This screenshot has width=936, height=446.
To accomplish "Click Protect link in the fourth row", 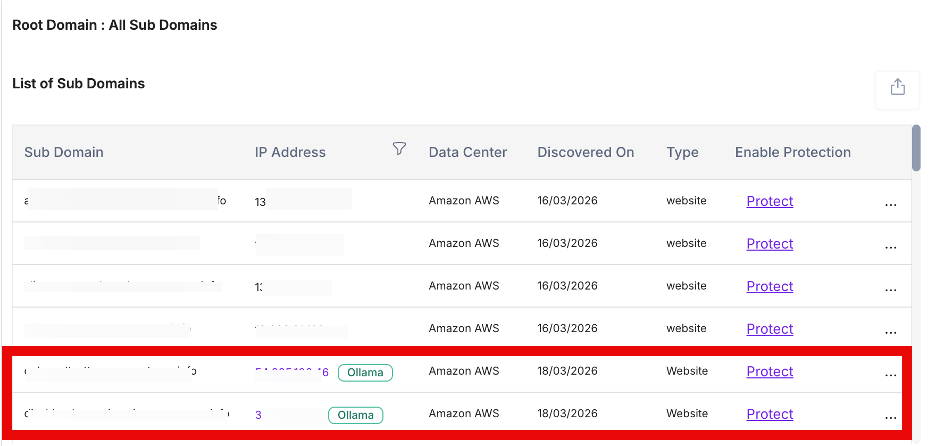I will pos(769,329).
